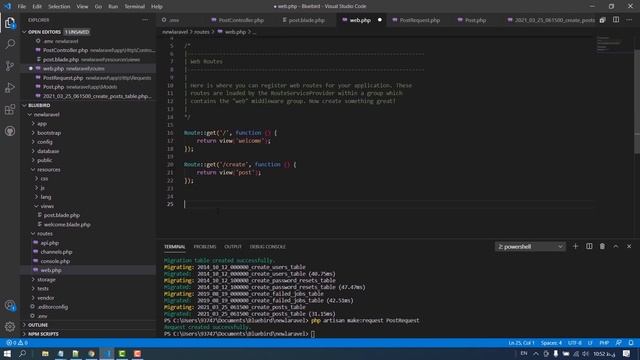The width and height of the screenshot is (640, 360).
Task: Switch to PostRequest.php editor tab
Action: click(x=416, y=20)
